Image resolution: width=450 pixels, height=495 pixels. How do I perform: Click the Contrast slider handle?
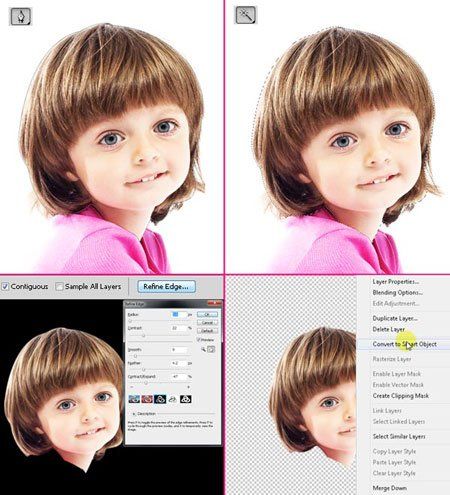click(144, 335)
